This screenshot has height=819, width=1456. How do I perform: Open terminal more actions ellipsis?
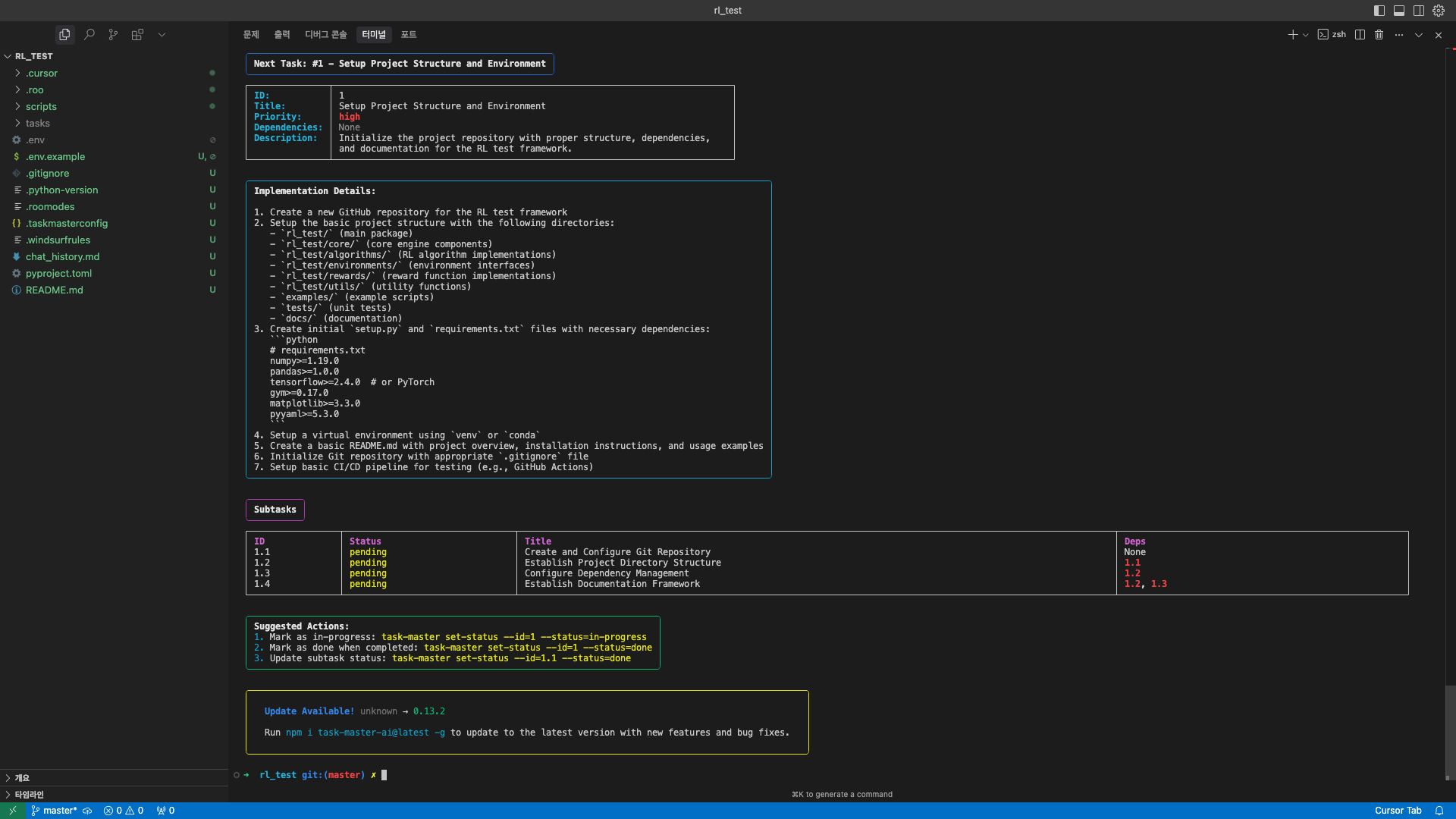pos(1399,35)
